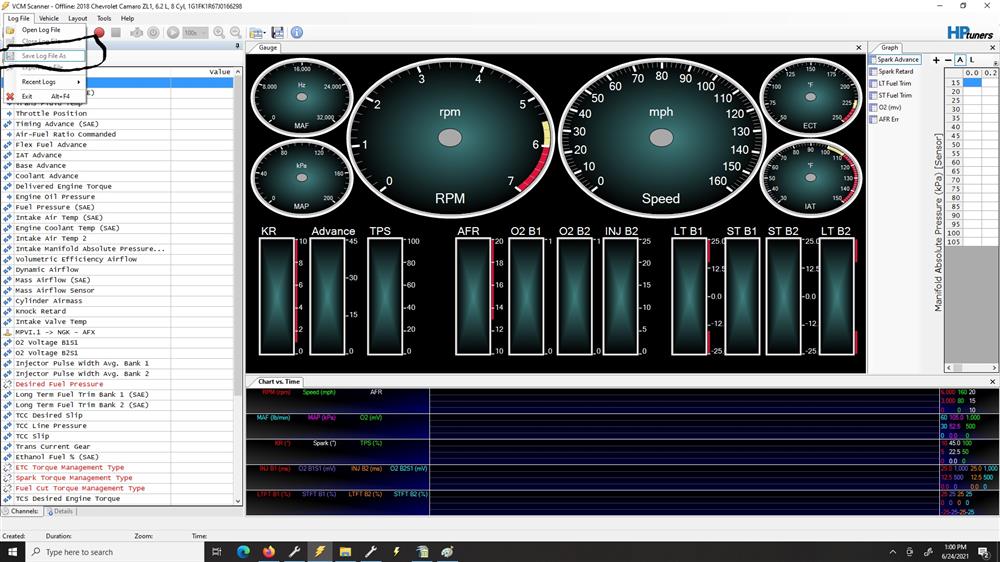Image resolution: width=1000 pixels, height=562 pixels.
Task: Select the Throttle Position channel
Action: click(x=51, y=114)
